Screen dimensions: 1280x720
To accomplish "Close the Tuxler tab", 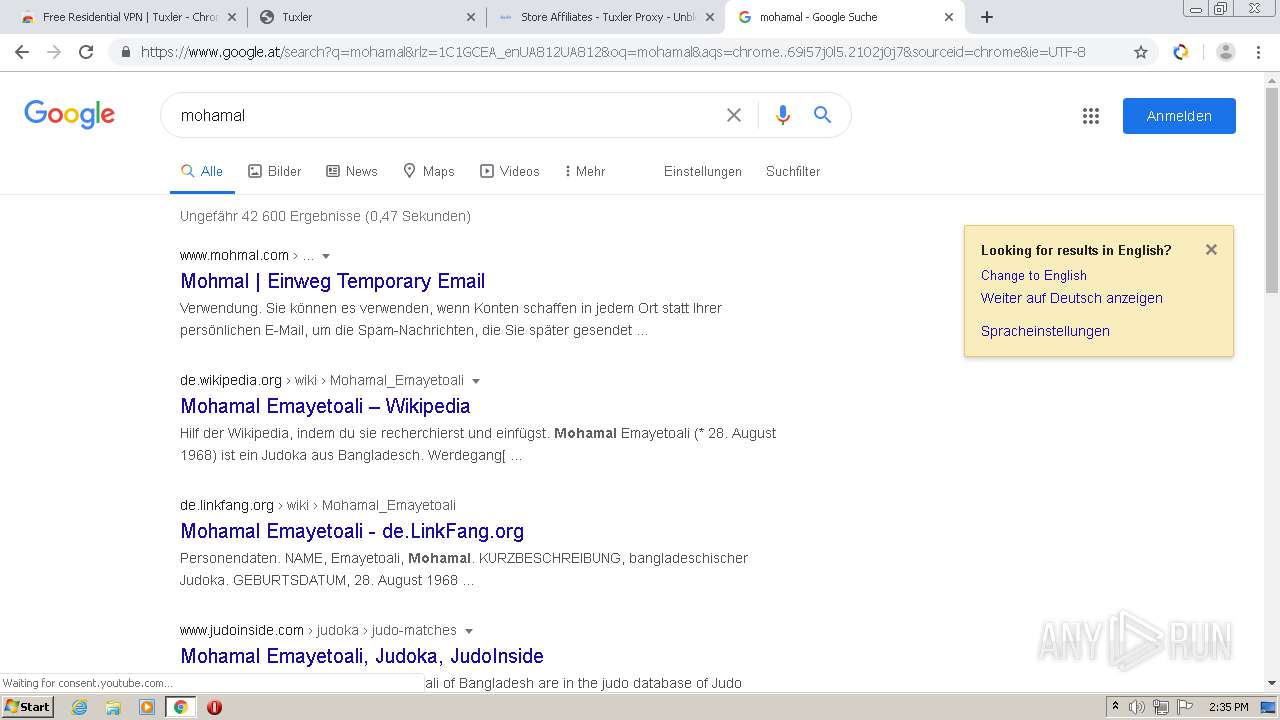I will [472, 17].
